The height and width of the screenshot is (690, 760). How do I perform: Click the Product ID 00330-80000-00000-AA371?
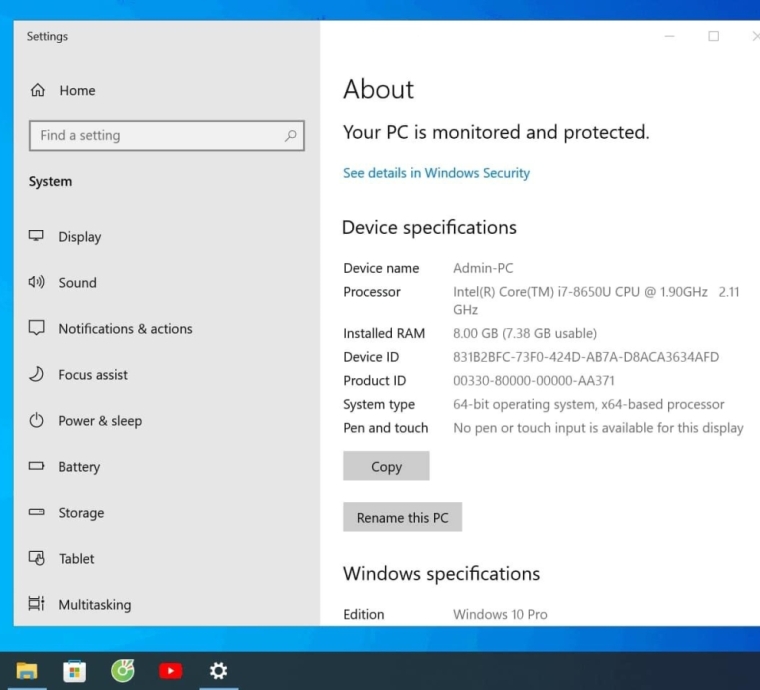pos(534,381)
